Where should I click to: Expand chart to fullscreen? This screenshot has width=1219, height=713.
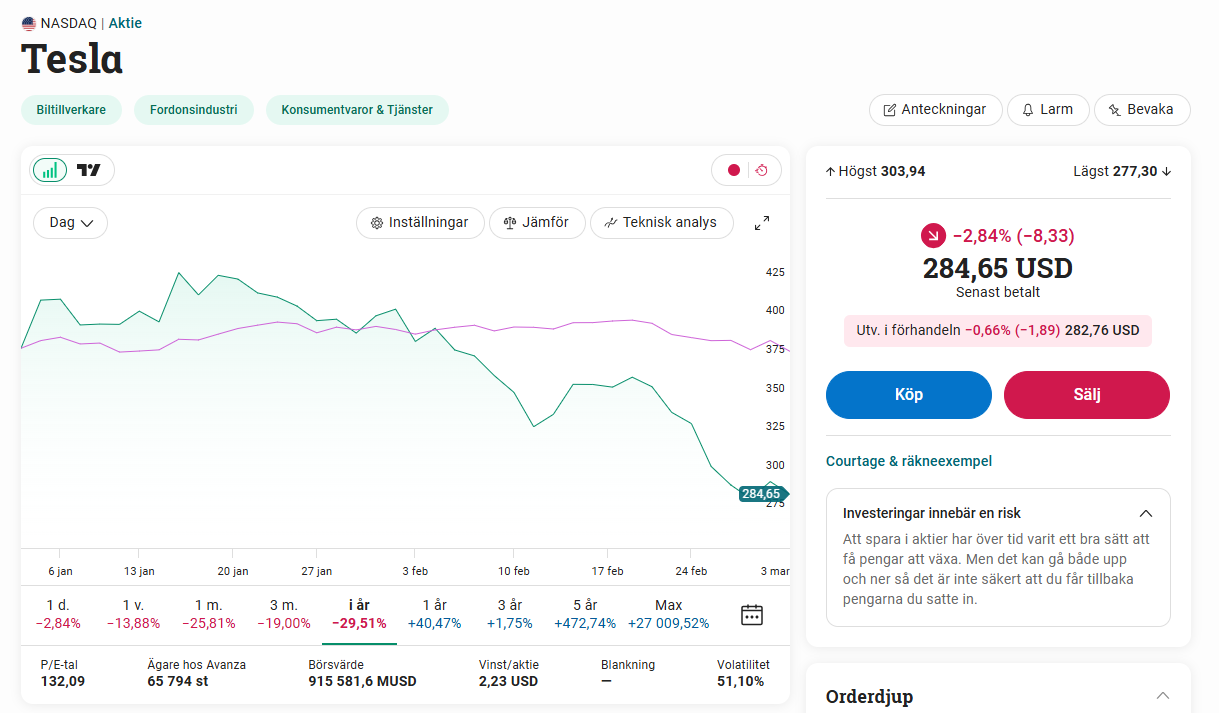tap(762, 223)
